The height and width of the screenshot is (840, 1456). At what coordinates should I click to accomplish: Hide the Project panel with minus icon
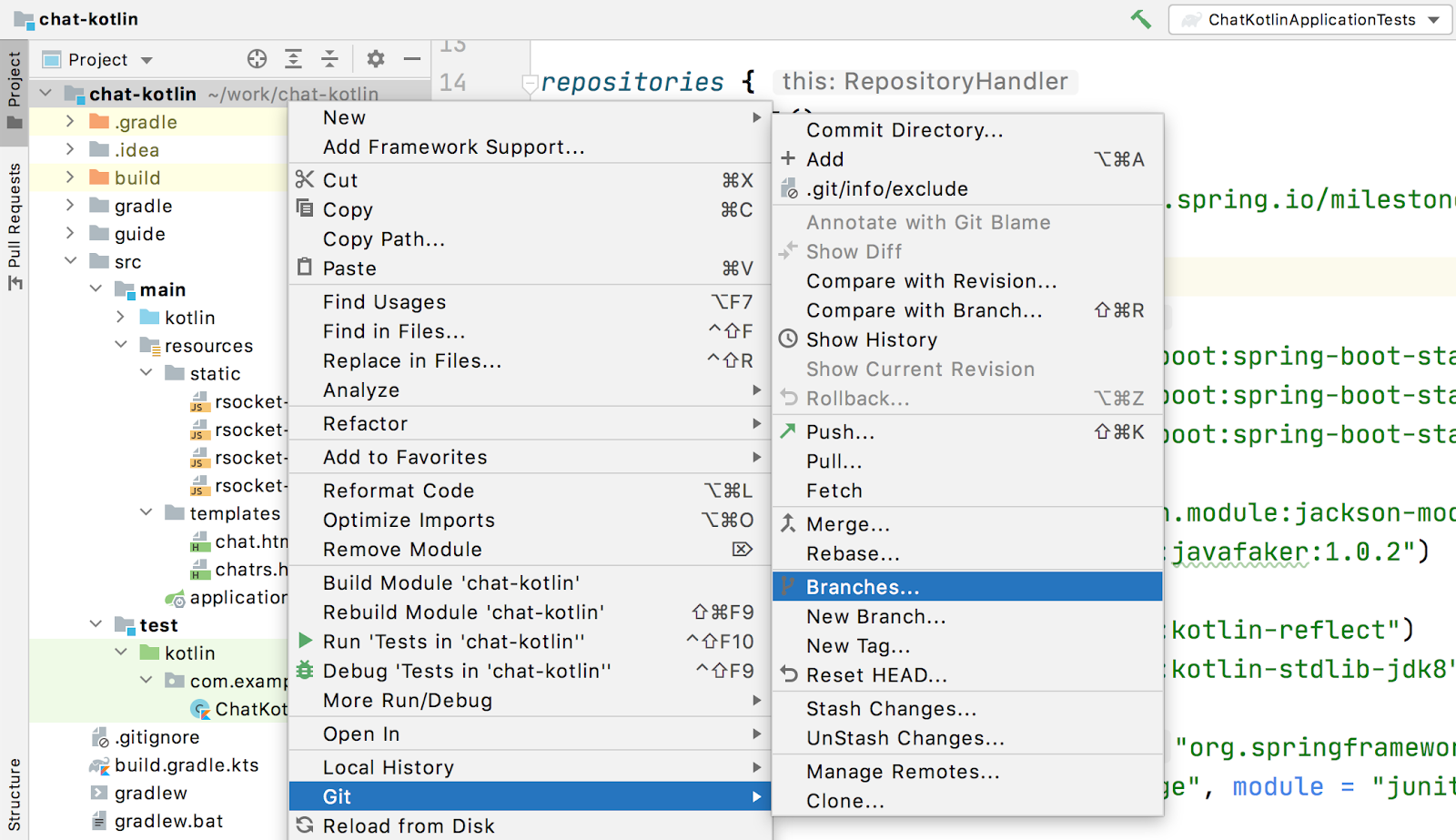(x=412, y=59)
